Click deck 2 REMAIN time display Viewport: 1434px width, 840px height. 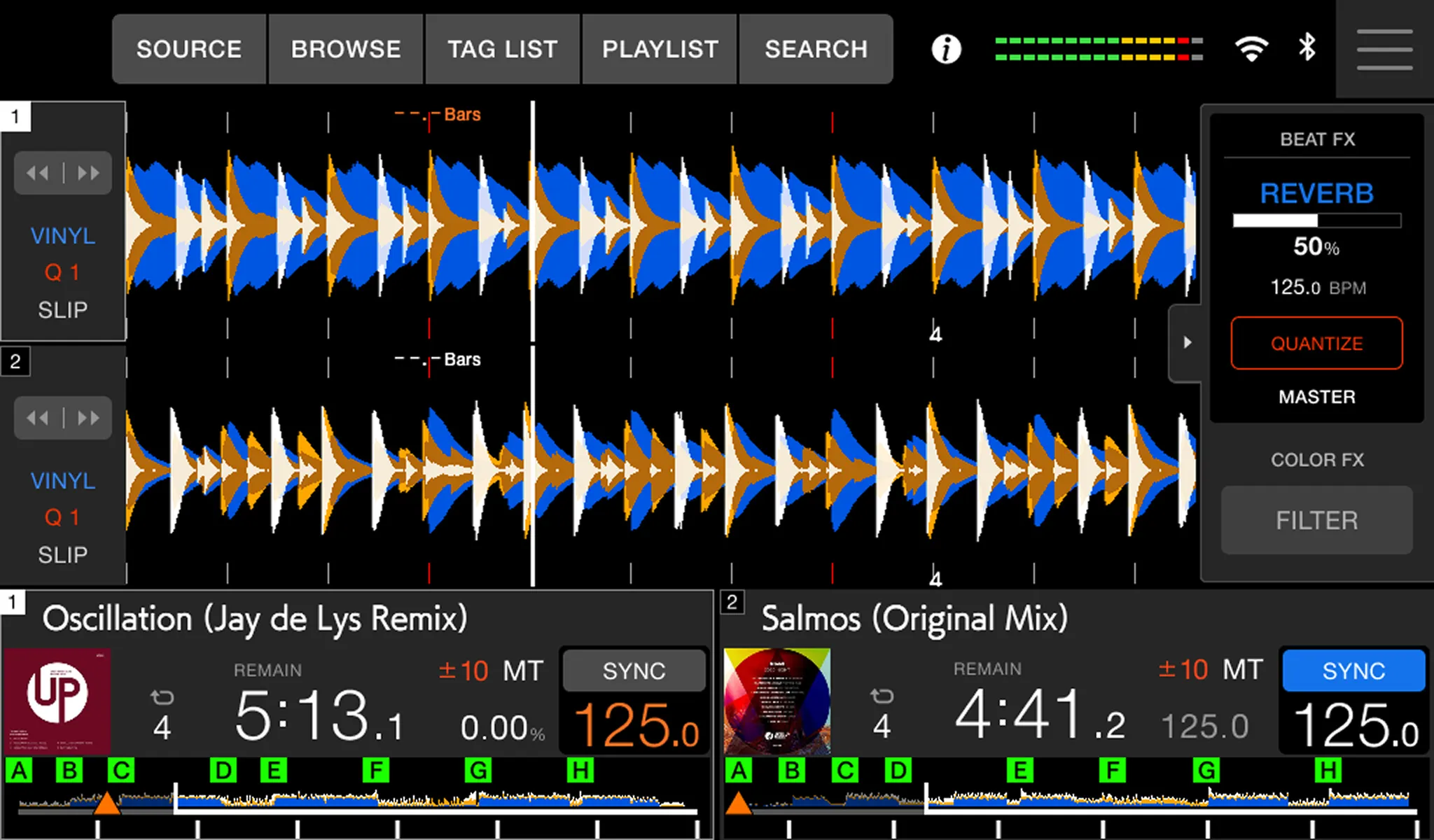click(x=1040, y=715)
